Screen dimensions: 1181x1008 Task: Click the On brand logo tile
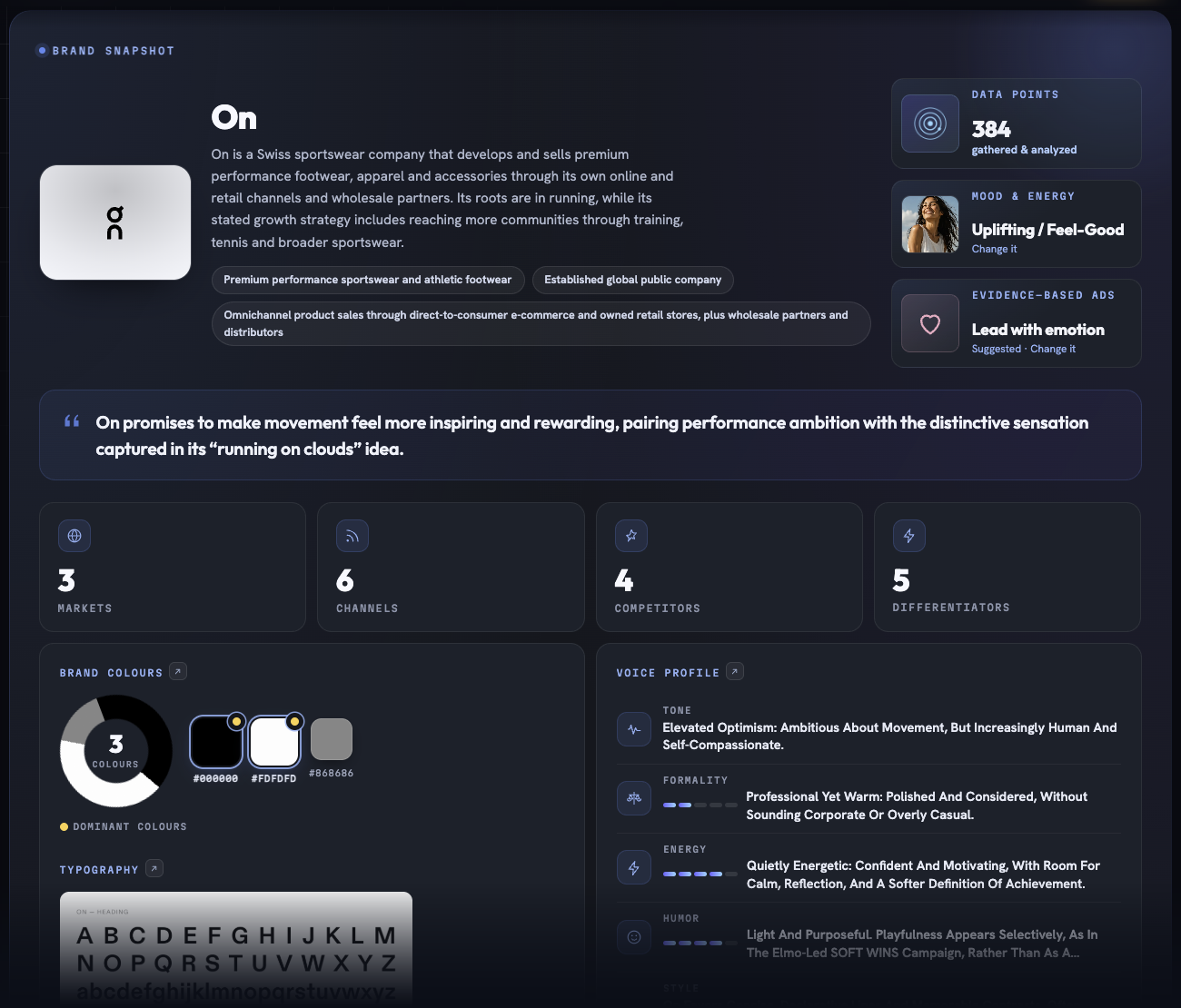(x=115, y=222)
